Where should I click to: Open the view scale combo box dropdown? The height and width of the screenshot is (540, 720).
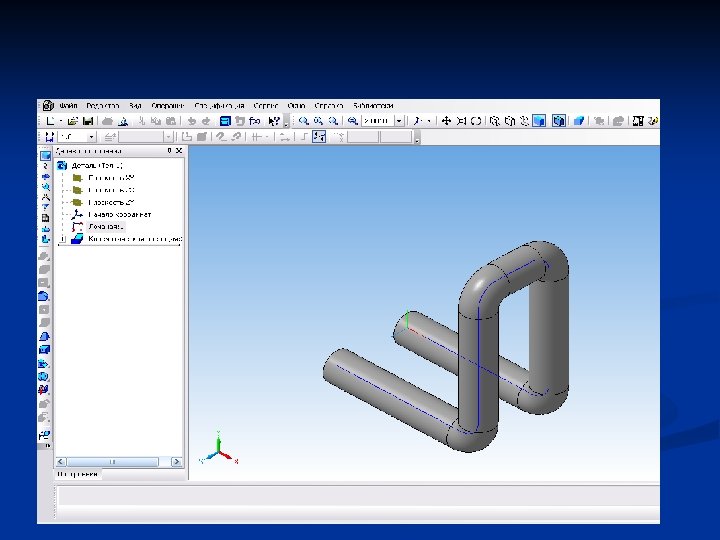pyautogui.click(x=399, y=121)
